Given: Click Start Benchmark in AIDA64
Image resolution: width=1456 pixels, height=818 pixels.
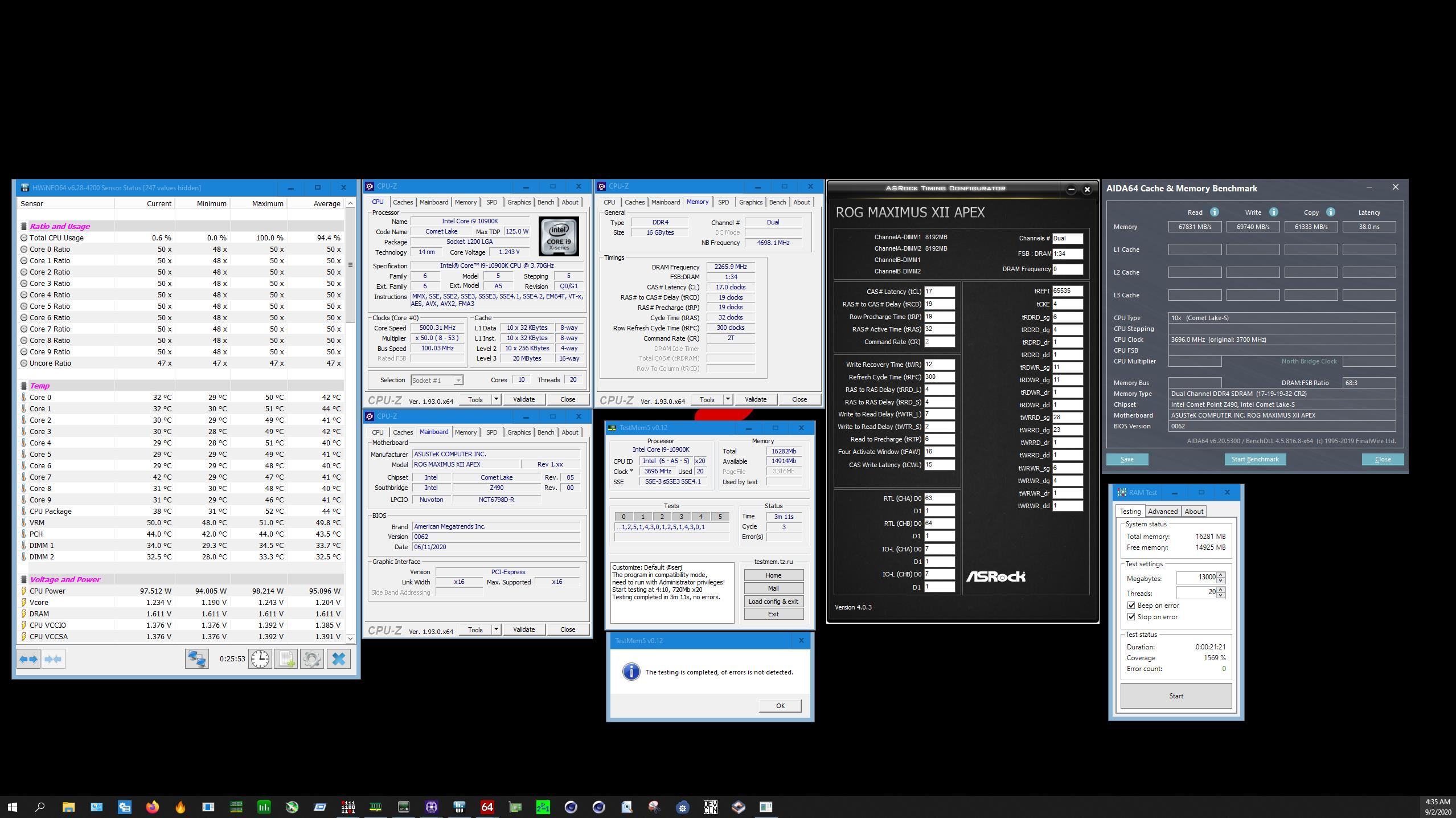Looking at the screenshot, I should click(x=1255, y=459).
